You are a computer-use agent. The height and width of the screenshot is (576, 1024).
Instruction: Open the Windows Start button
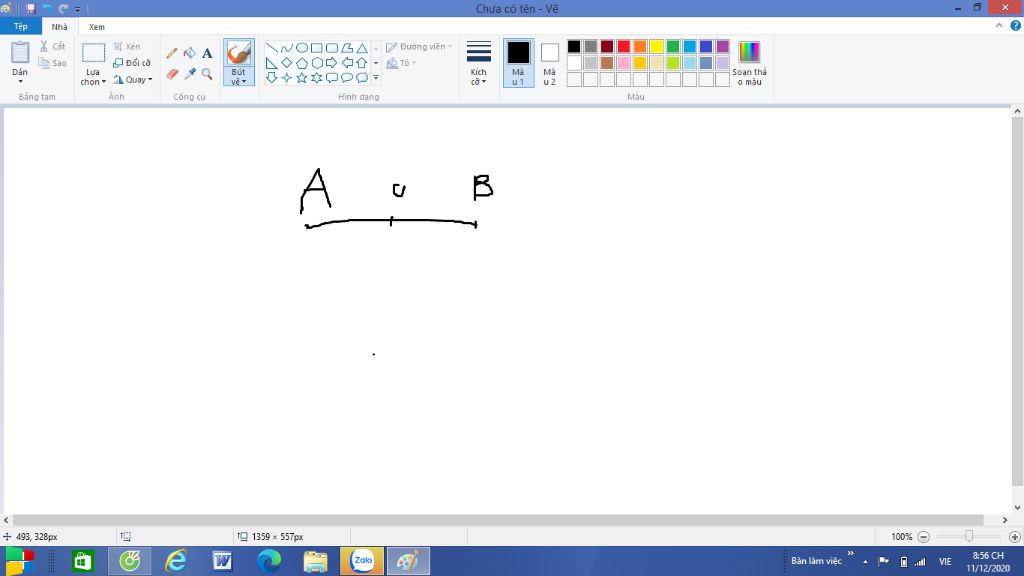20,561
